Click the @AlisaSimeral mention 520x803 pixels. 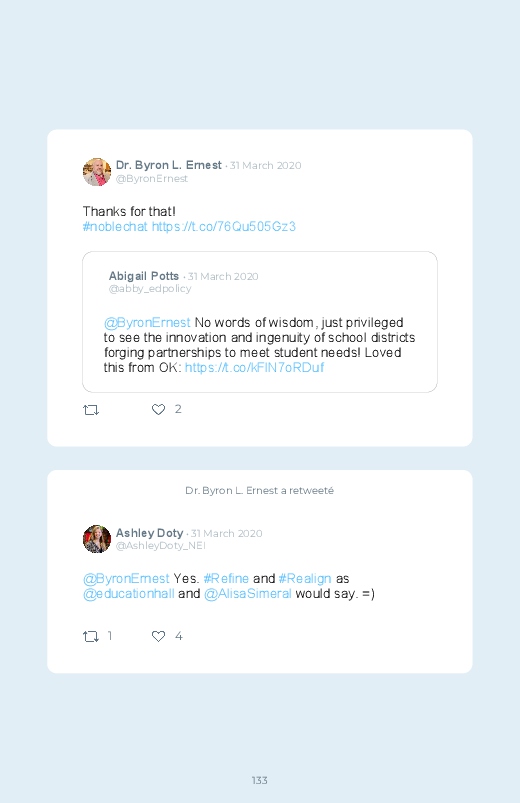pyautogui.click(x=247, y=594)
